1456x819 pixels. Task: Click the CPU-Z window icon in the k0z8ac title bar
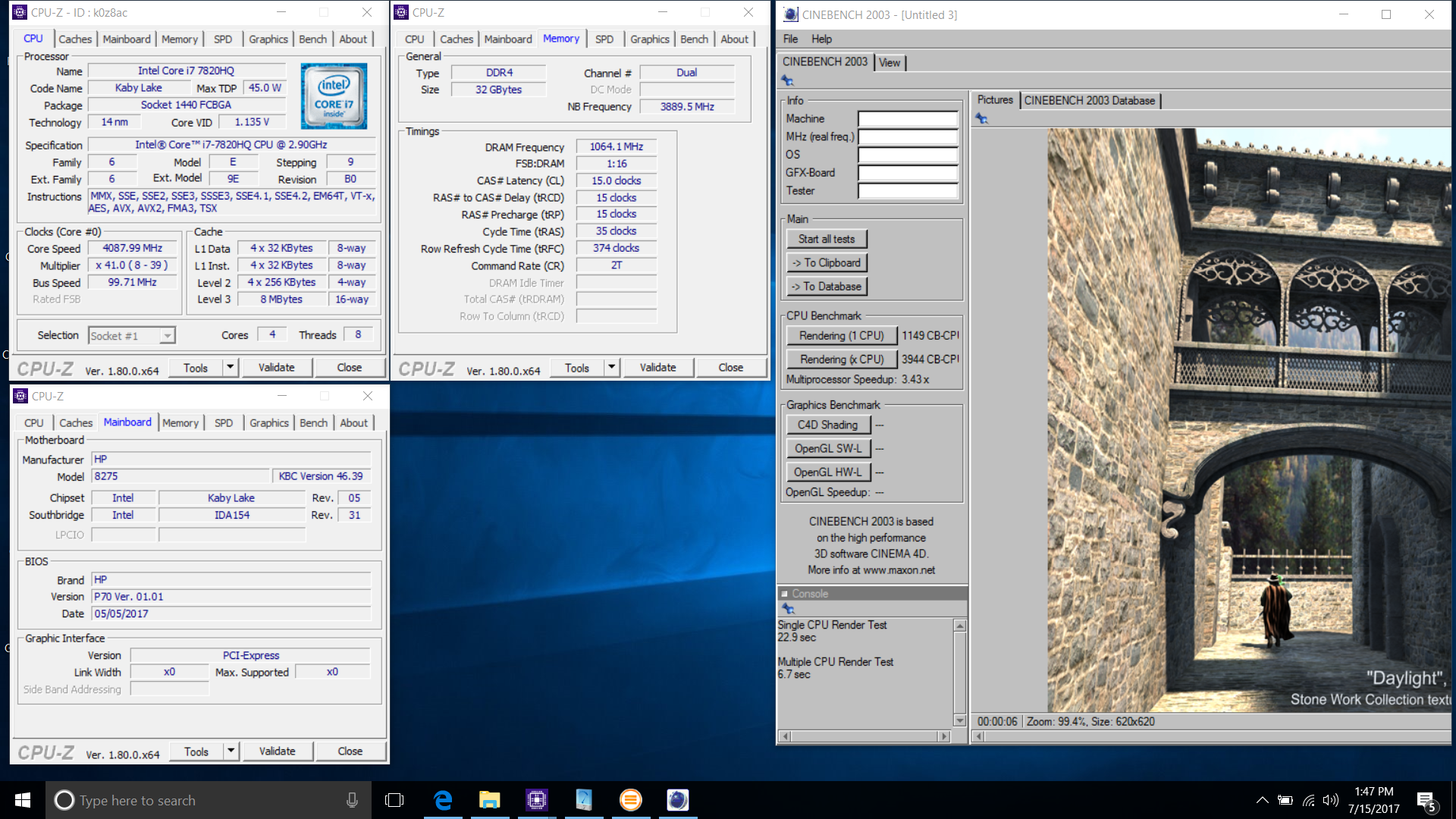(20, 12)
